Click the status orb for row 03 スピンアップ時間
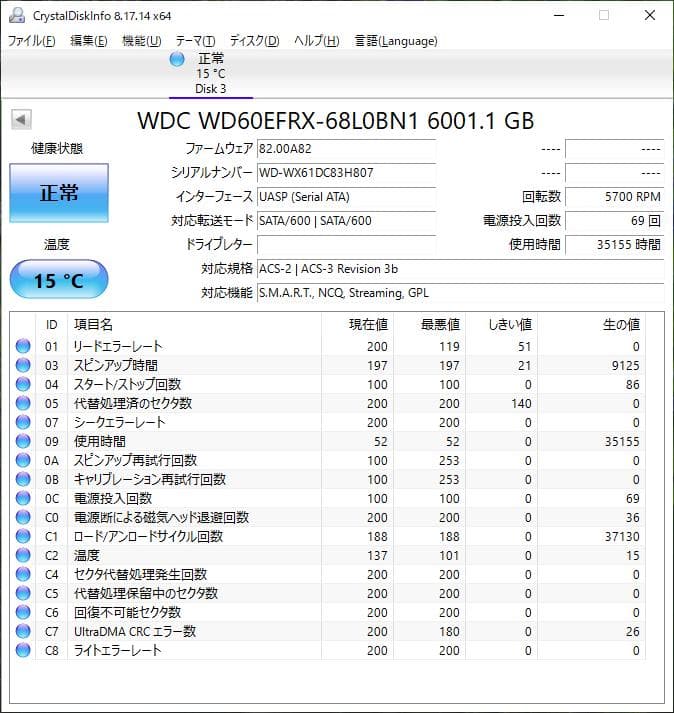Viewport: 674px width, 713px height. (23, 365)
